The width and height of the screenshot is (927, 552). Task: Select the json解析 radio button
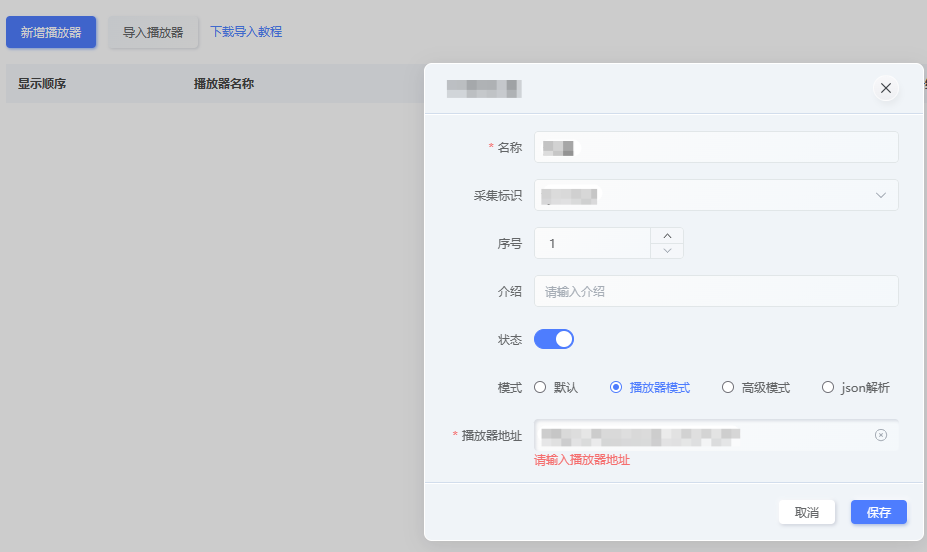pos(828,387)
